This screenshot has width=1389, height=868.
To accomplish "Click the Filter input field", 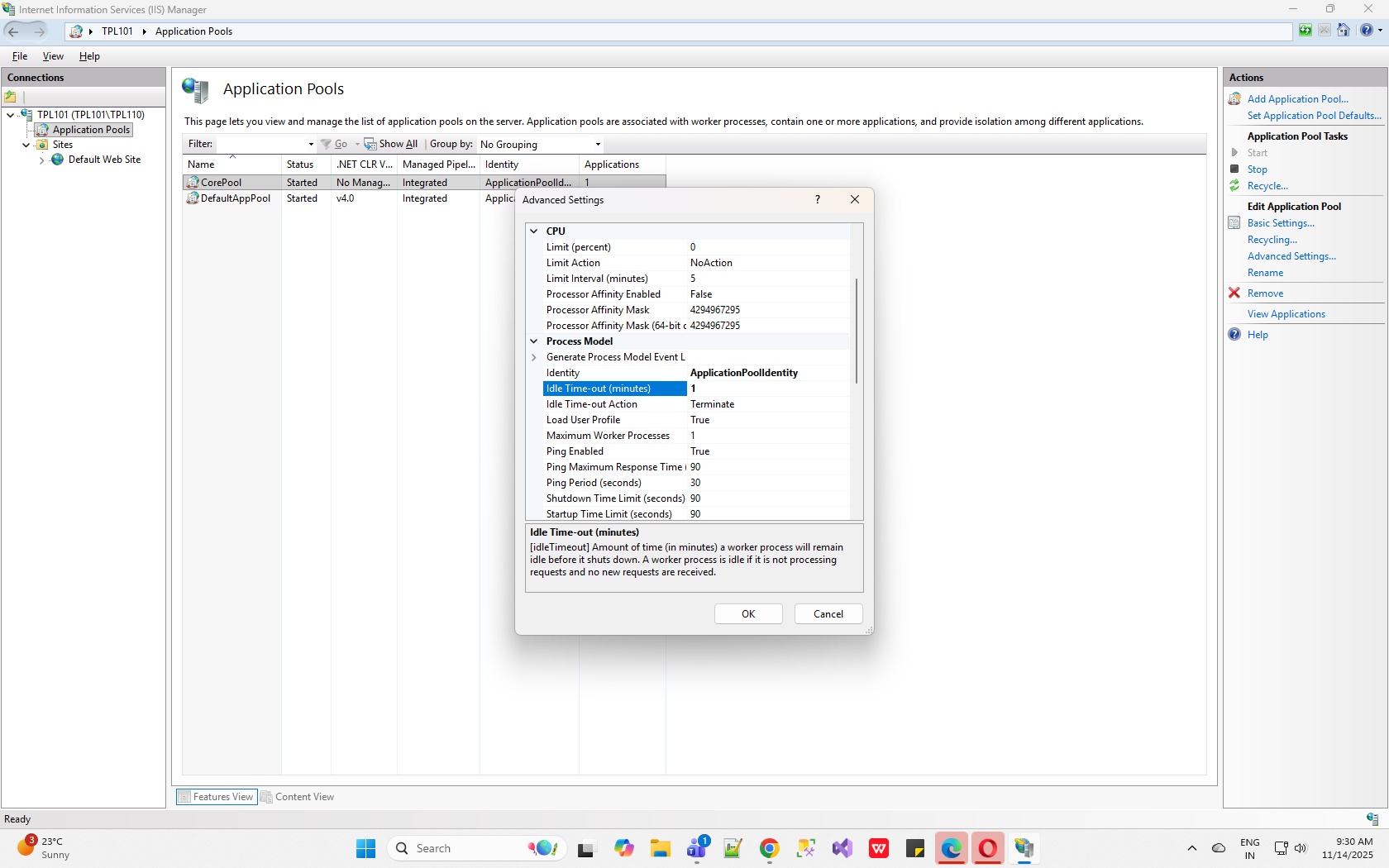I will 263,145.
